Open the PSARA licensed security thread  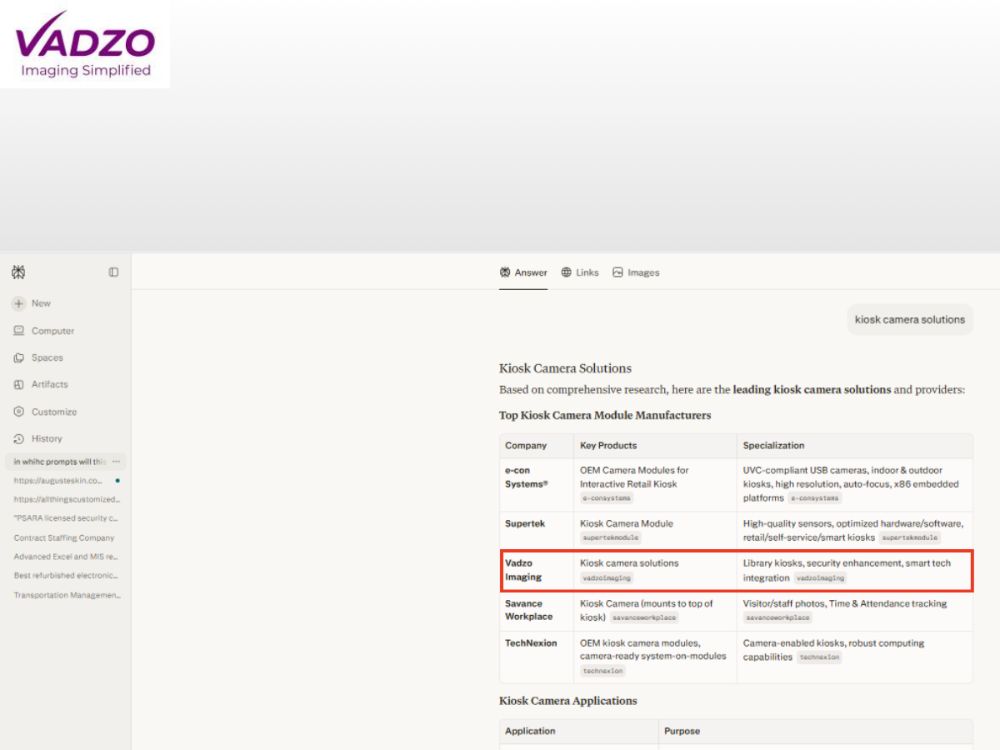point(66,518)
